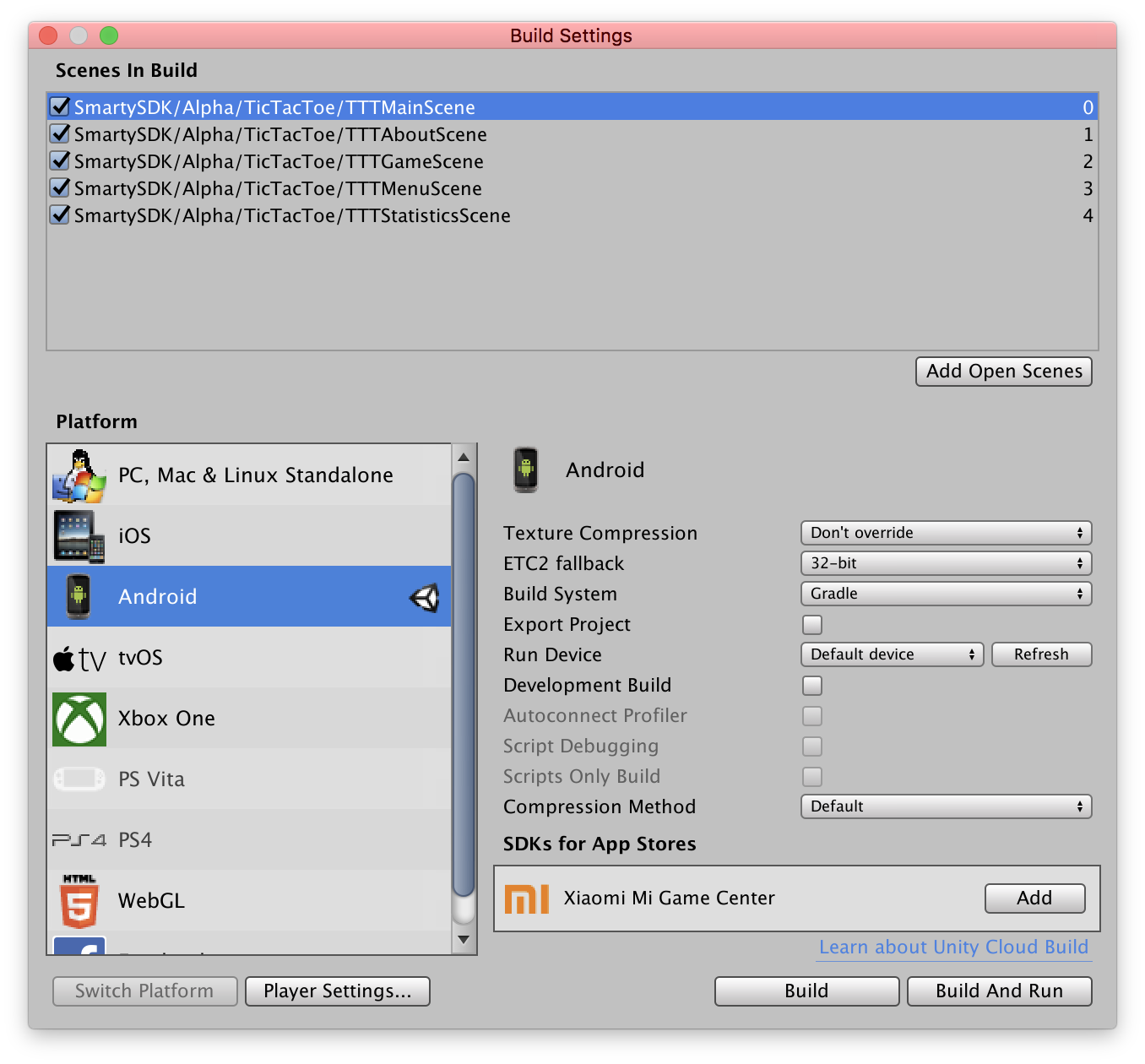Viewport: 1145px width, 1064px height.
Task: Select the PS Vita platform icon
Action: 79,779
